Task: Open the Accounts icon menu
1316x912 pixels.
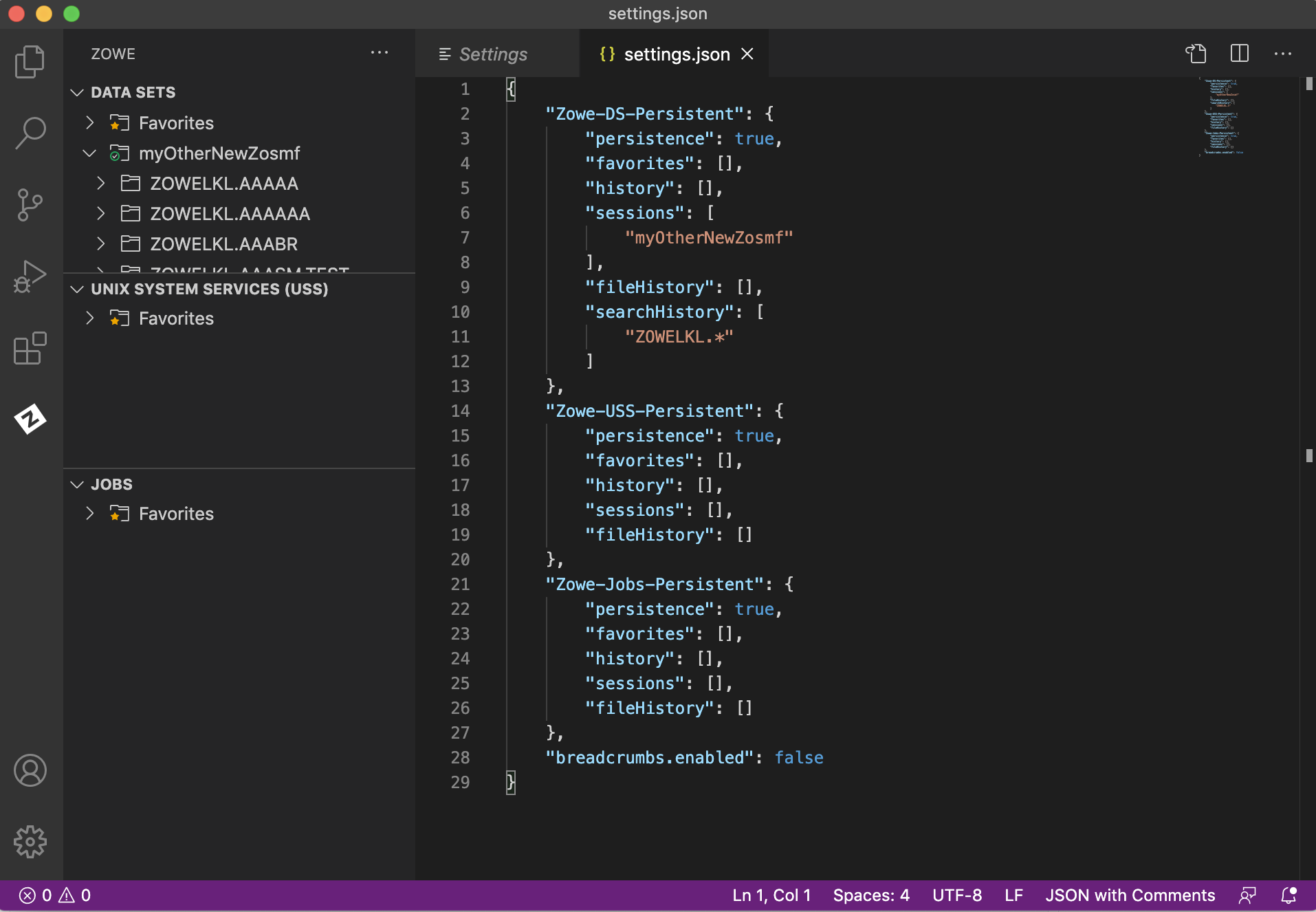Action: coord(29,770)
